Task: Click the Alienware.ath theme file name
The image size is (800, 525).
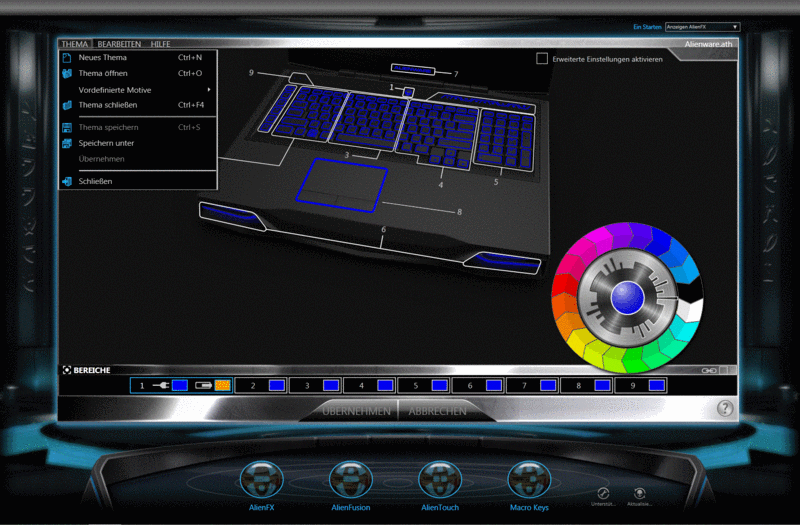Action: pyautogui.click(x=708, y=44)
